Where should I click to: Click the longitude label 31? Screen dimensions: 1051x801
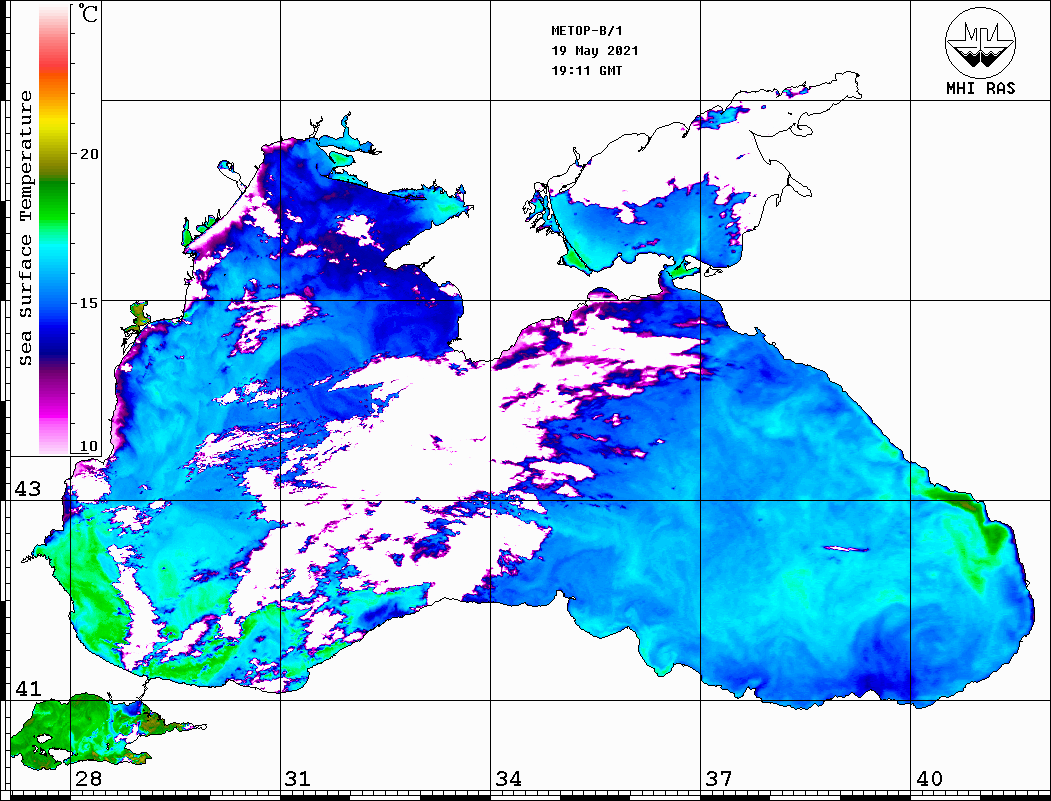(297, 779)
